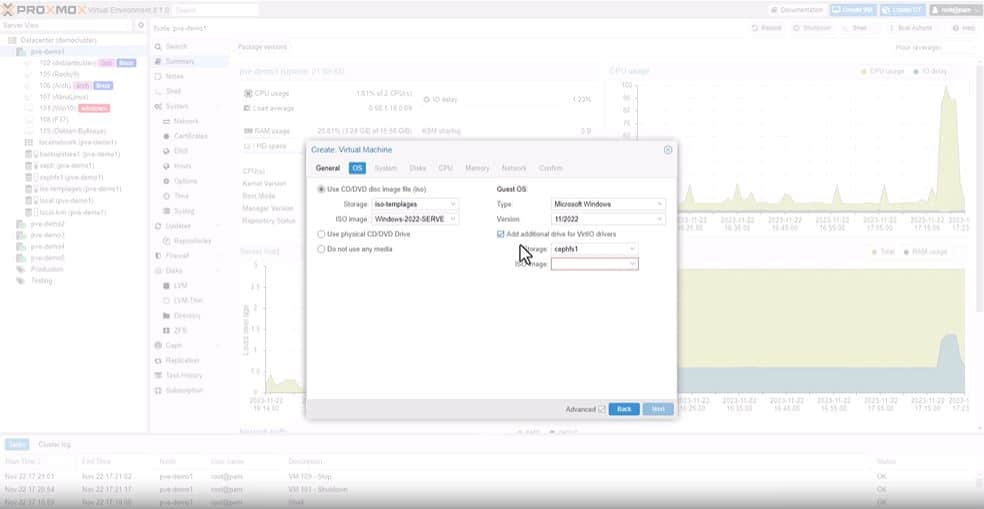Click the Directory folder icon under Disks
This screenshot has width=984, height=509.
tap(166, 316)
